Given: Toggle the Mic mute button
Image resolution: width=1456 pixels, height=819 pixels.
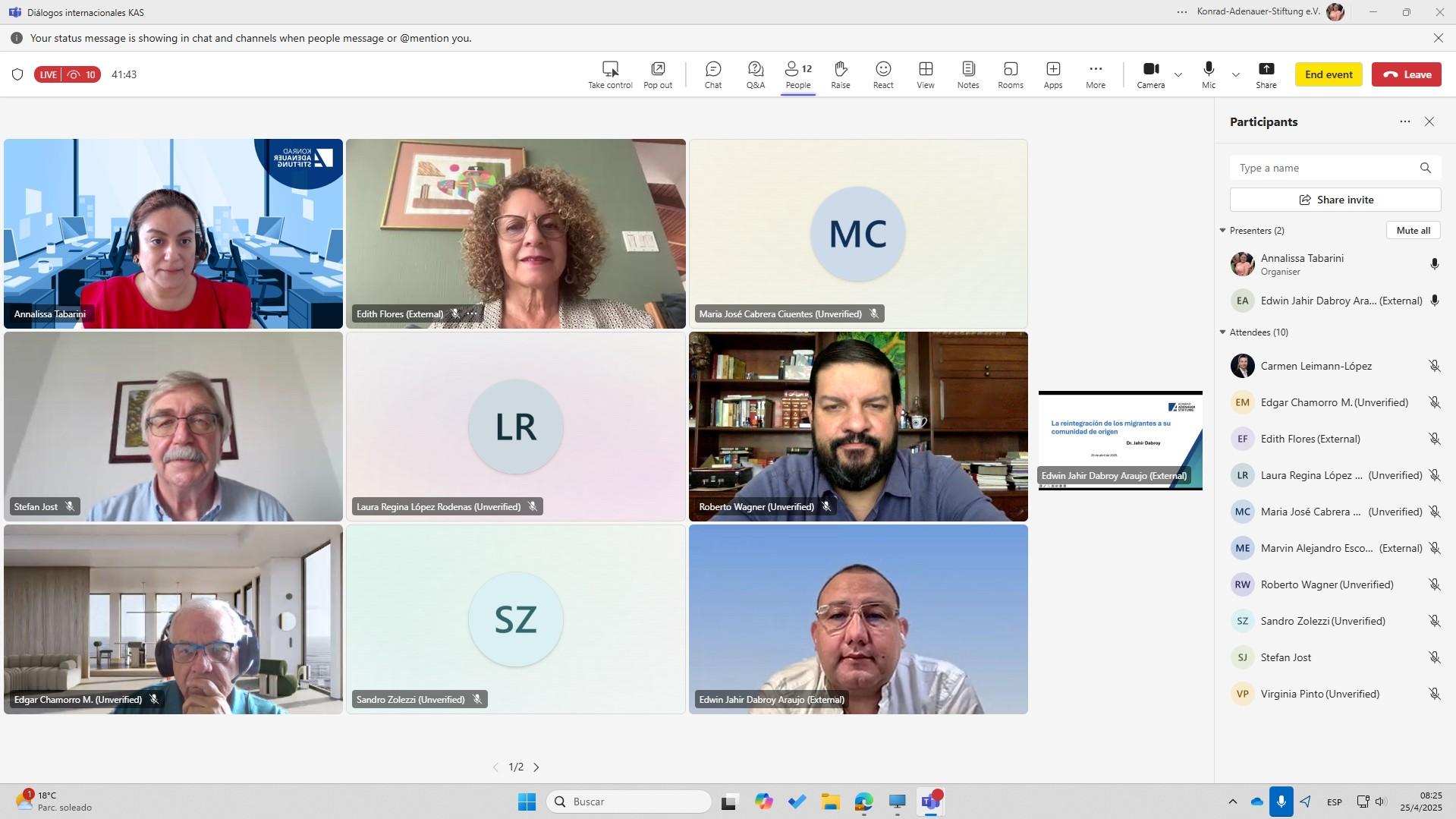Looking at the screenshot, I should click(x=1208, y=74).
